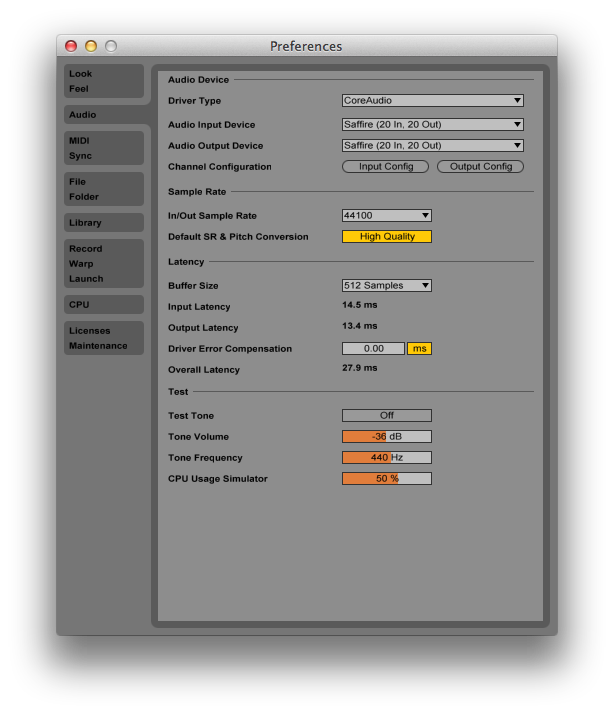Click the Driver Error Compensation label
Viewport: 614px width, 714px height.
(230, 349)
